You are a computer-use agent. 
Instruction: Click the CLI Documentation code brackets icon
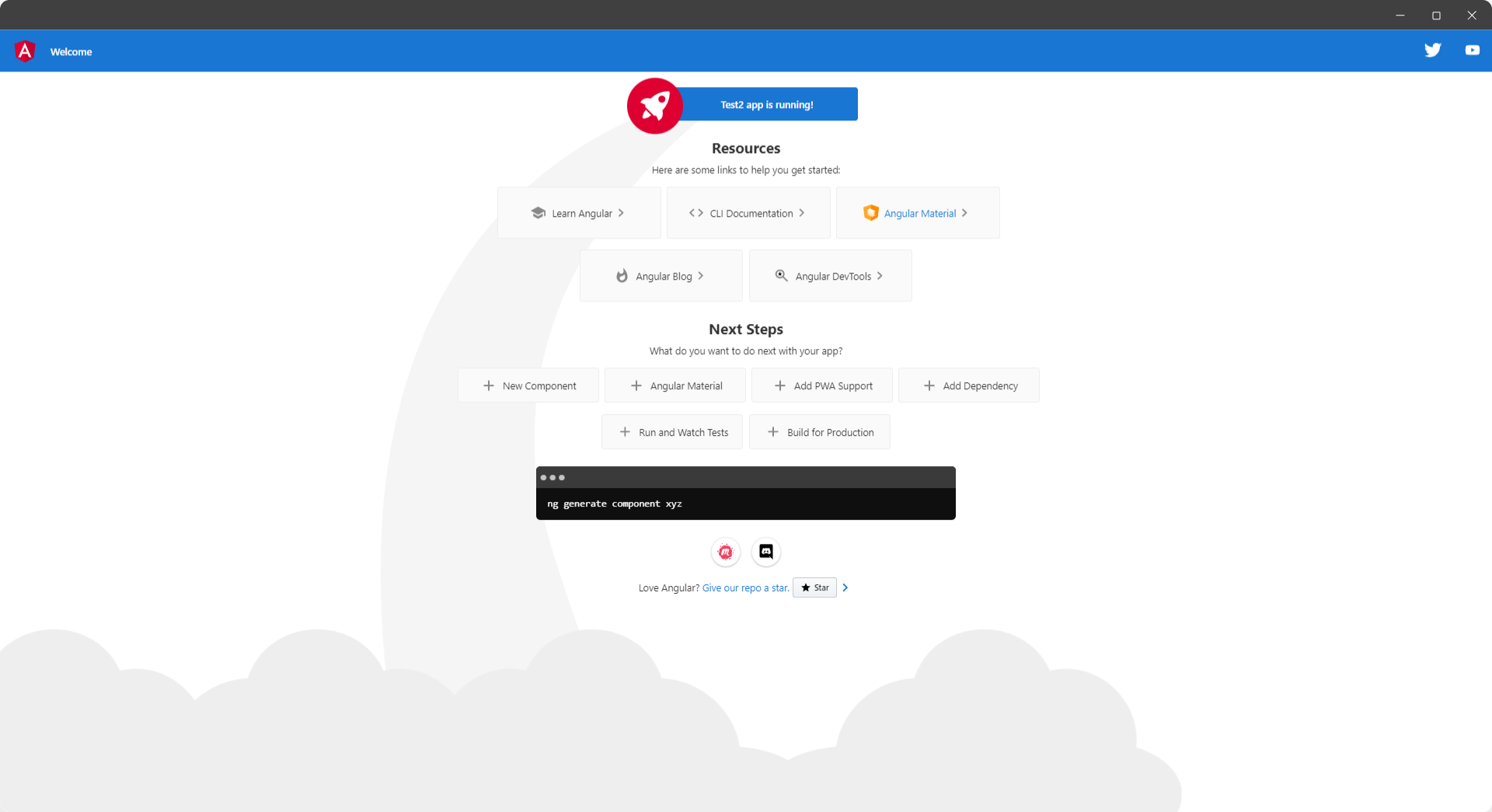(696, 213)
